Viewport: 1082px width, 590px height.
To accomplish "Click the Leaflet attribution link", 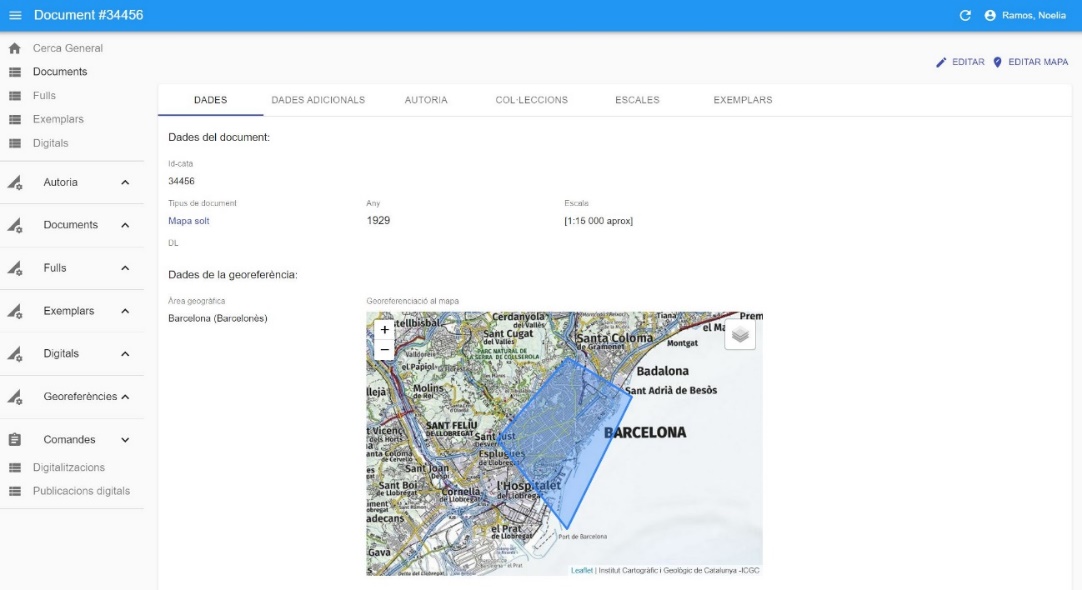I will coord(582,571).
